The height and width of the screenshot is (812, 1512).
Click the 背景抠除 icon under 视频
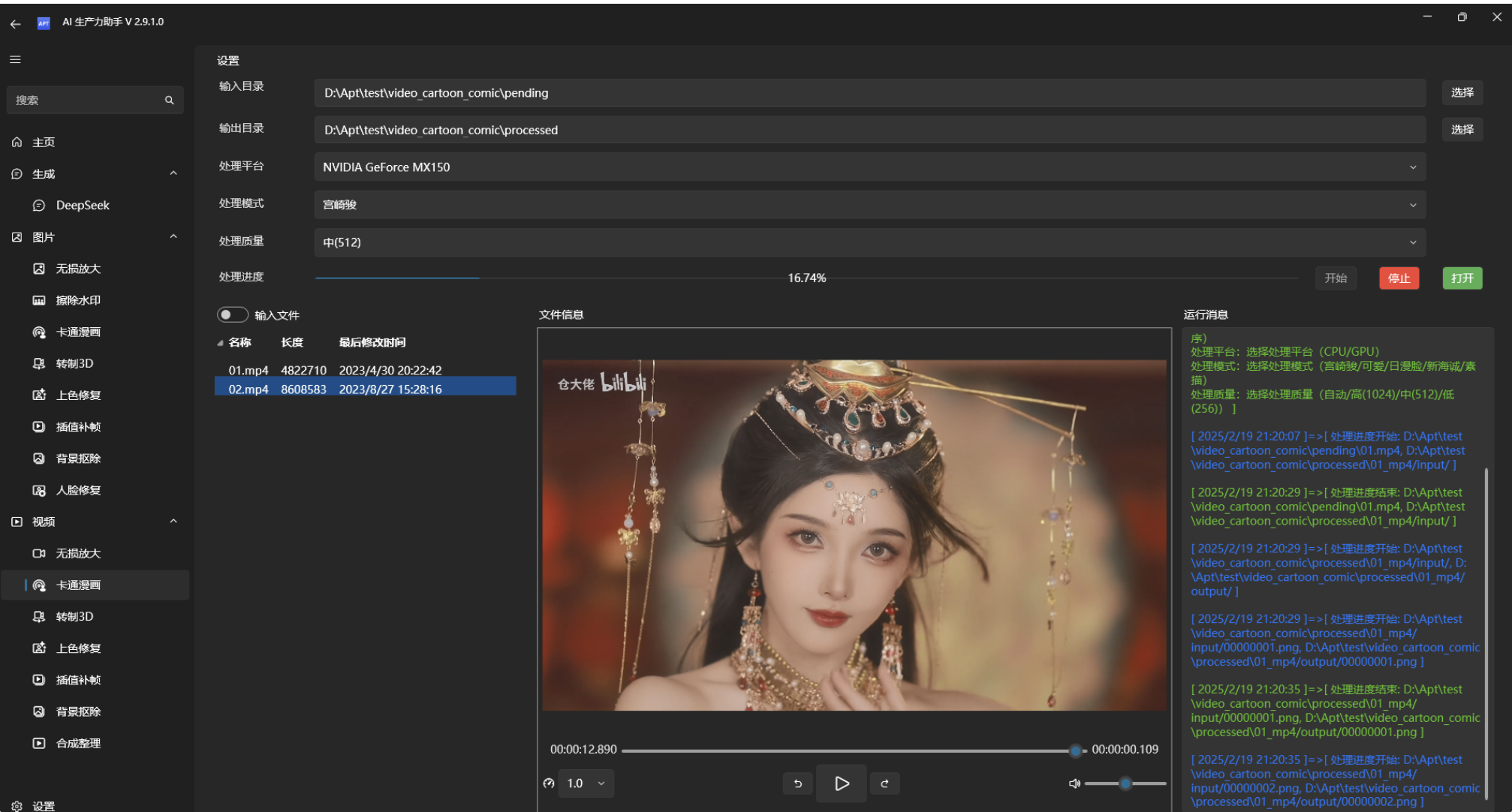[39, 711]
